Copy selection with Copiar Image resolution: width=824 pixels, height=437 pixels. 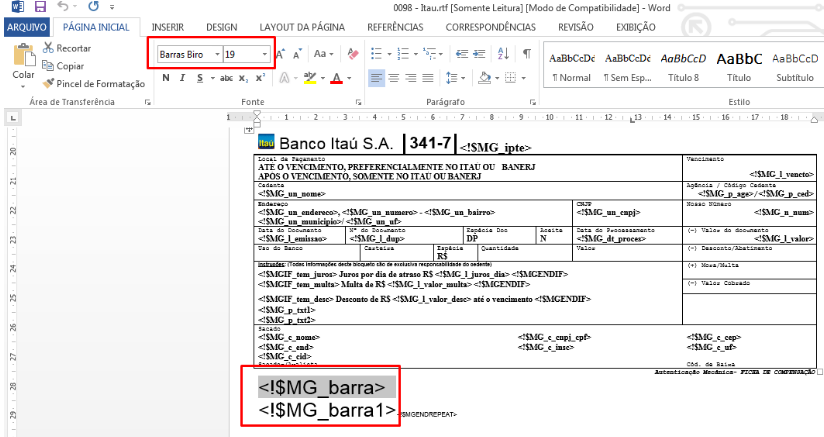click(63, 66)
